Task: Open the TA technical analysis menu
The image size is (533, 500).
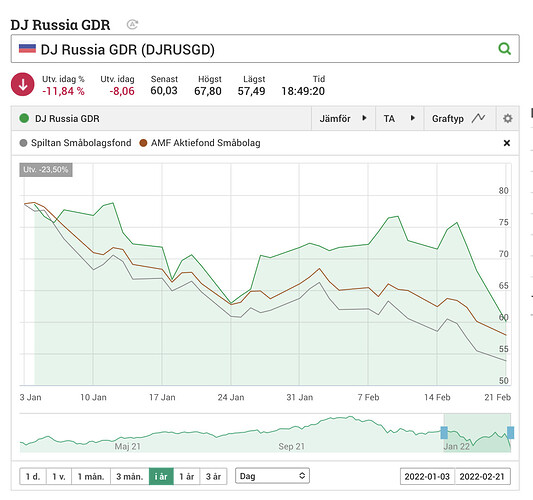Action: click(x=399, y=118)
